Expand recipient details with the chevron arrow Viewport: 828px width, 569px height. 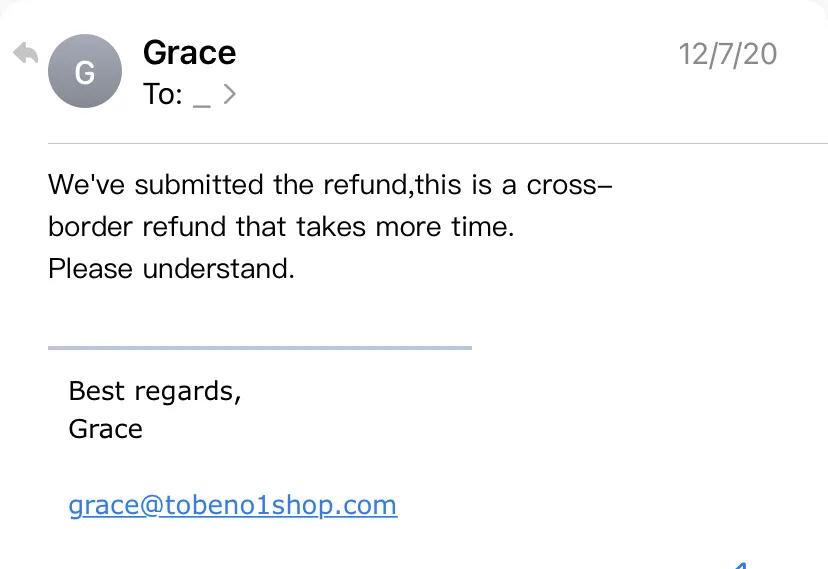[229, 94]
